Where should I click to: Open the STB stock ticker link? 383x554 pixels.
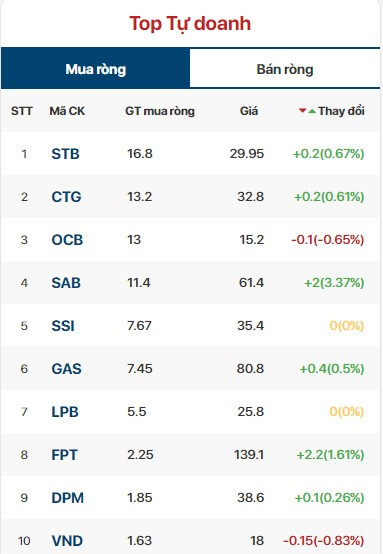[65, 154]
